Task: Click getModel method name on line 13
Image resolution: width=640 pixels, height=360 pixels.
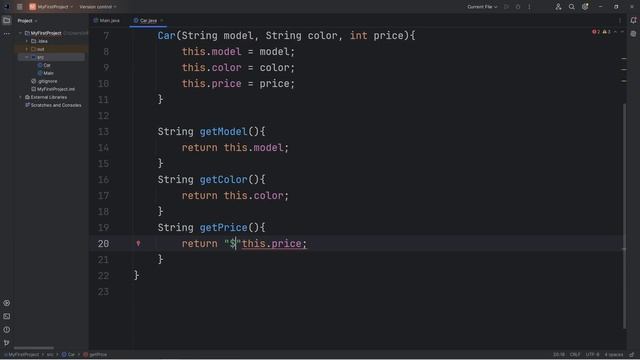Action: point(223,131)
